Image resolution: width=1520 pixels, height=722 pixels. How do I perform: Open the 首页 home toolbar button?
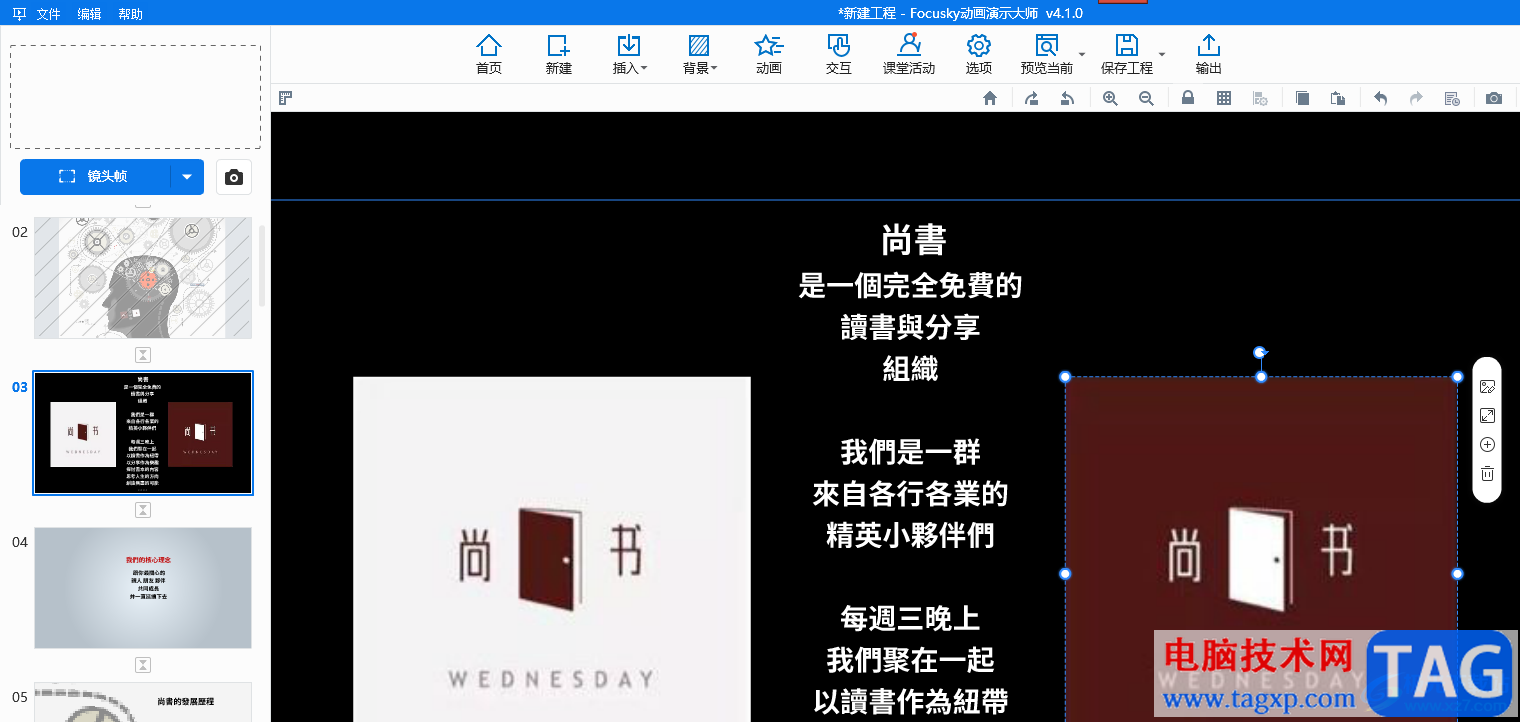coord(489,54)
